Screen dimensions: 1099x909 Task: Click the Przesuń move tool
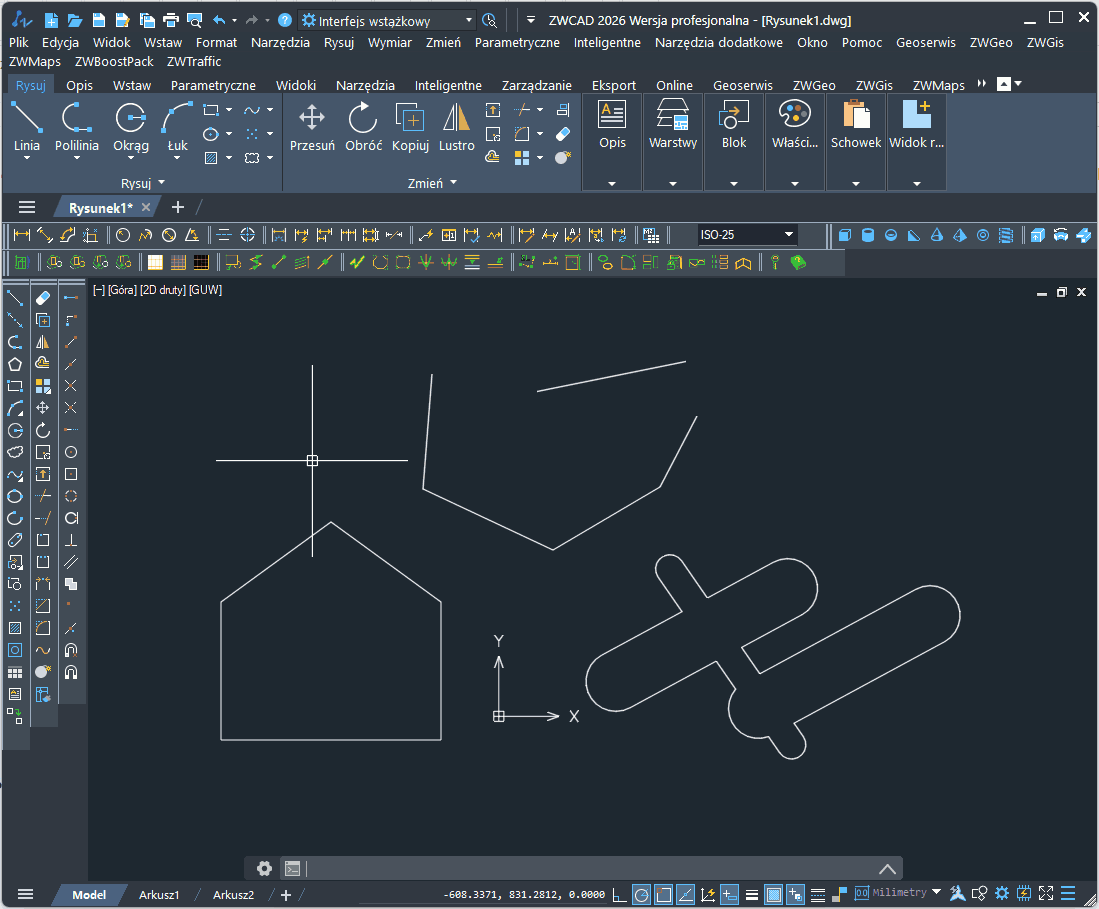point(312,127)
